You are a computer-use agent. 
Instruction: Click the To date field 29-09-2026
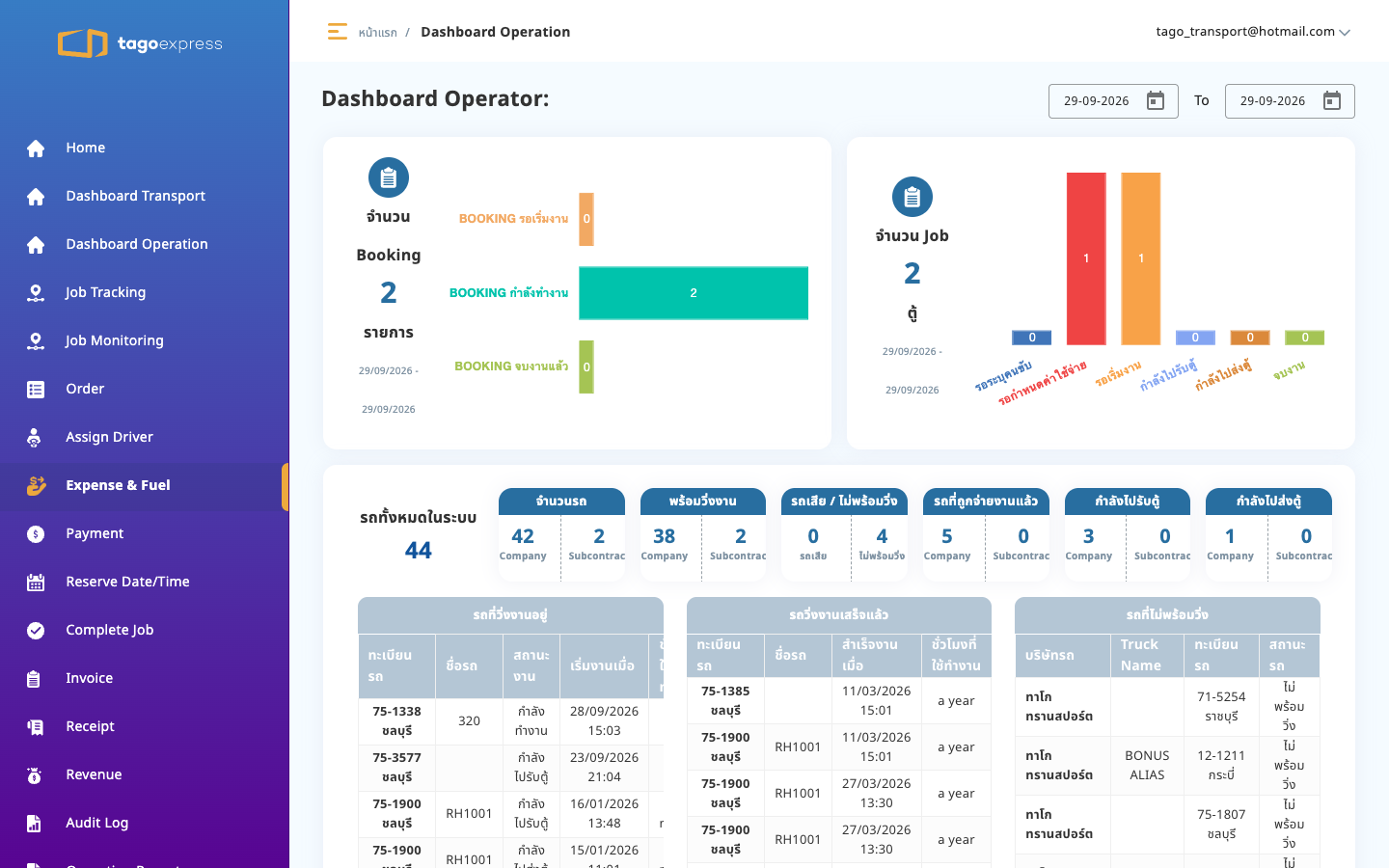[1290, 101]
